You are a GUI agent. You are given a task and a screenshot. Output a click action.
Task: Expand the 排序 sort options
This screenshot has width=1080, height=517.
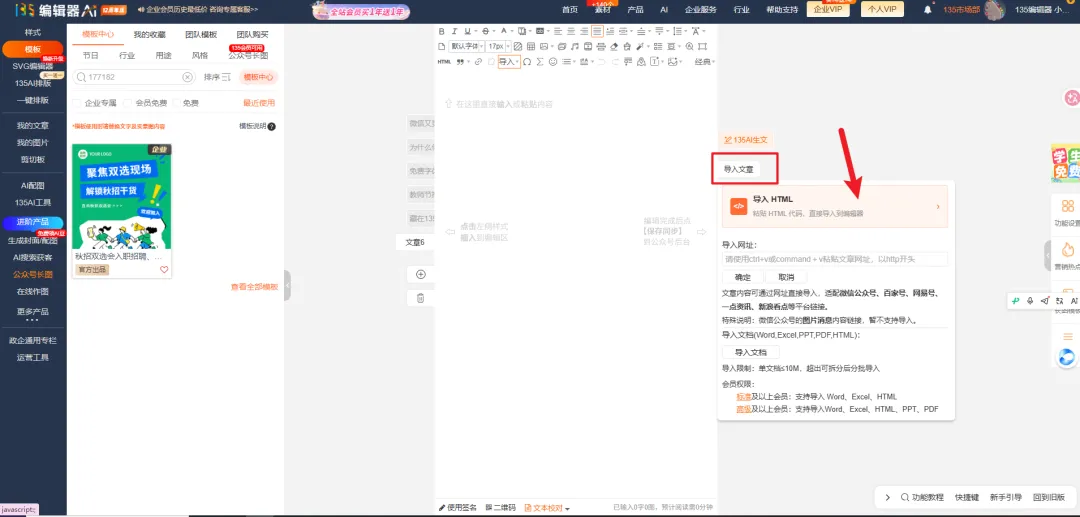217,77
